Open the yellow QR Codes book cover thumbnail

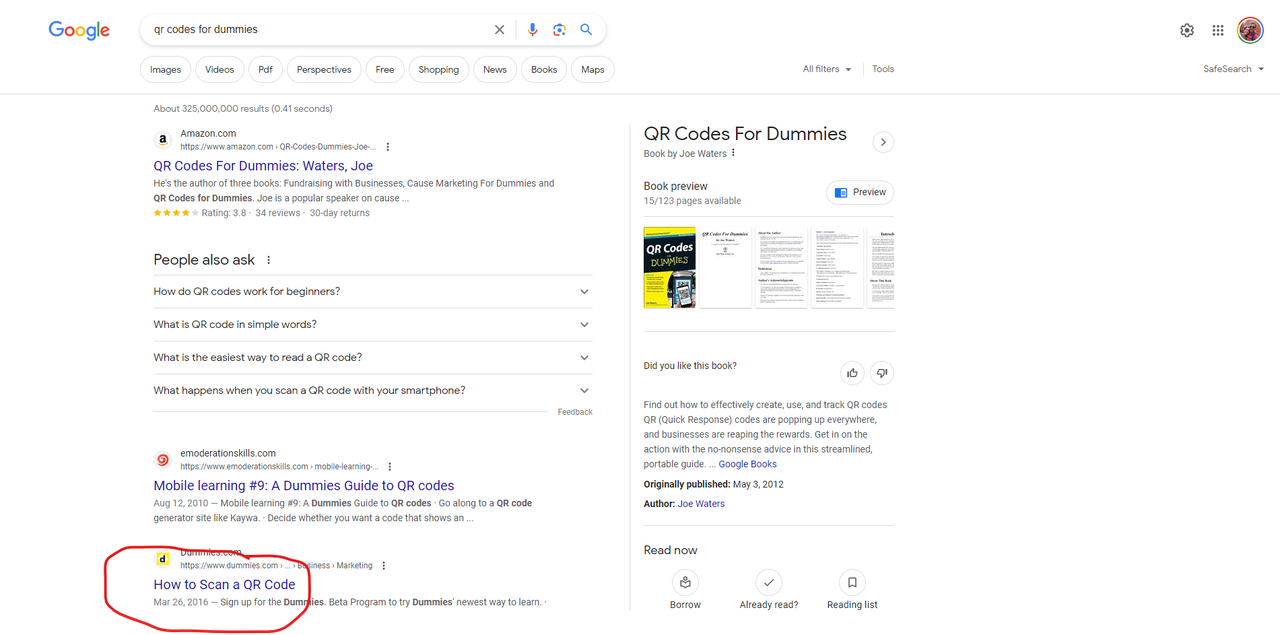point(670,267)
